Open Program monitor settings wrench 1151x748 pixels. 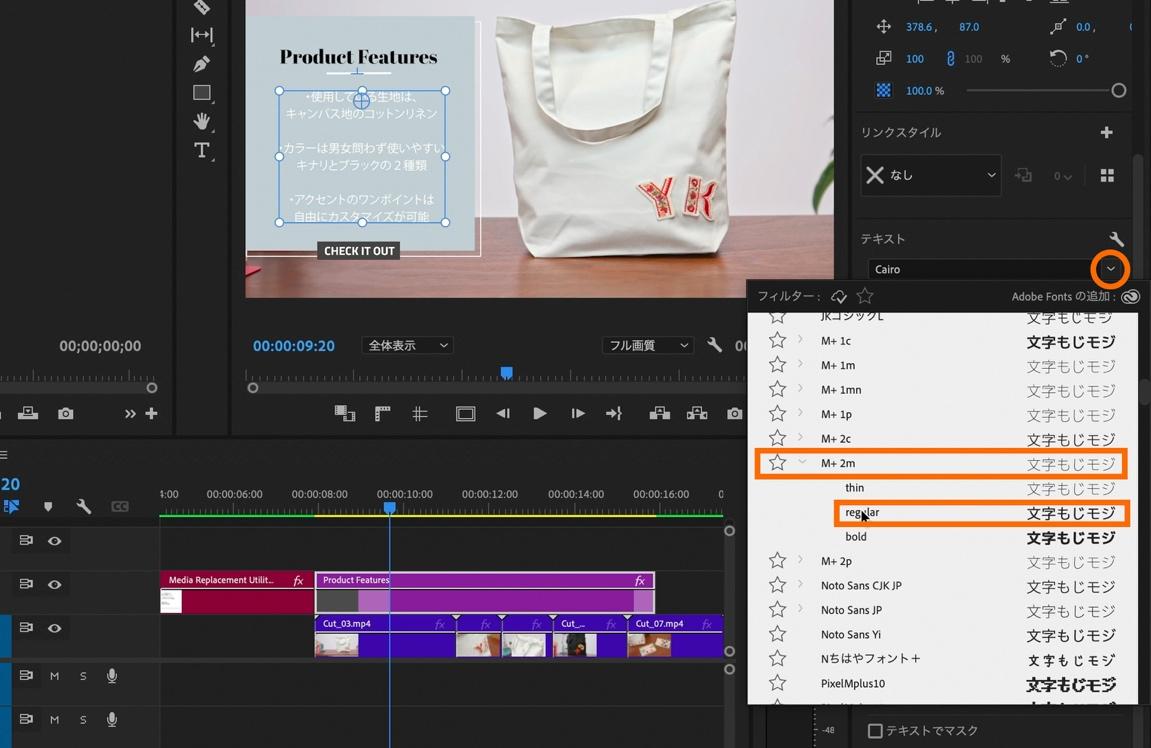(x=714, y=345)
